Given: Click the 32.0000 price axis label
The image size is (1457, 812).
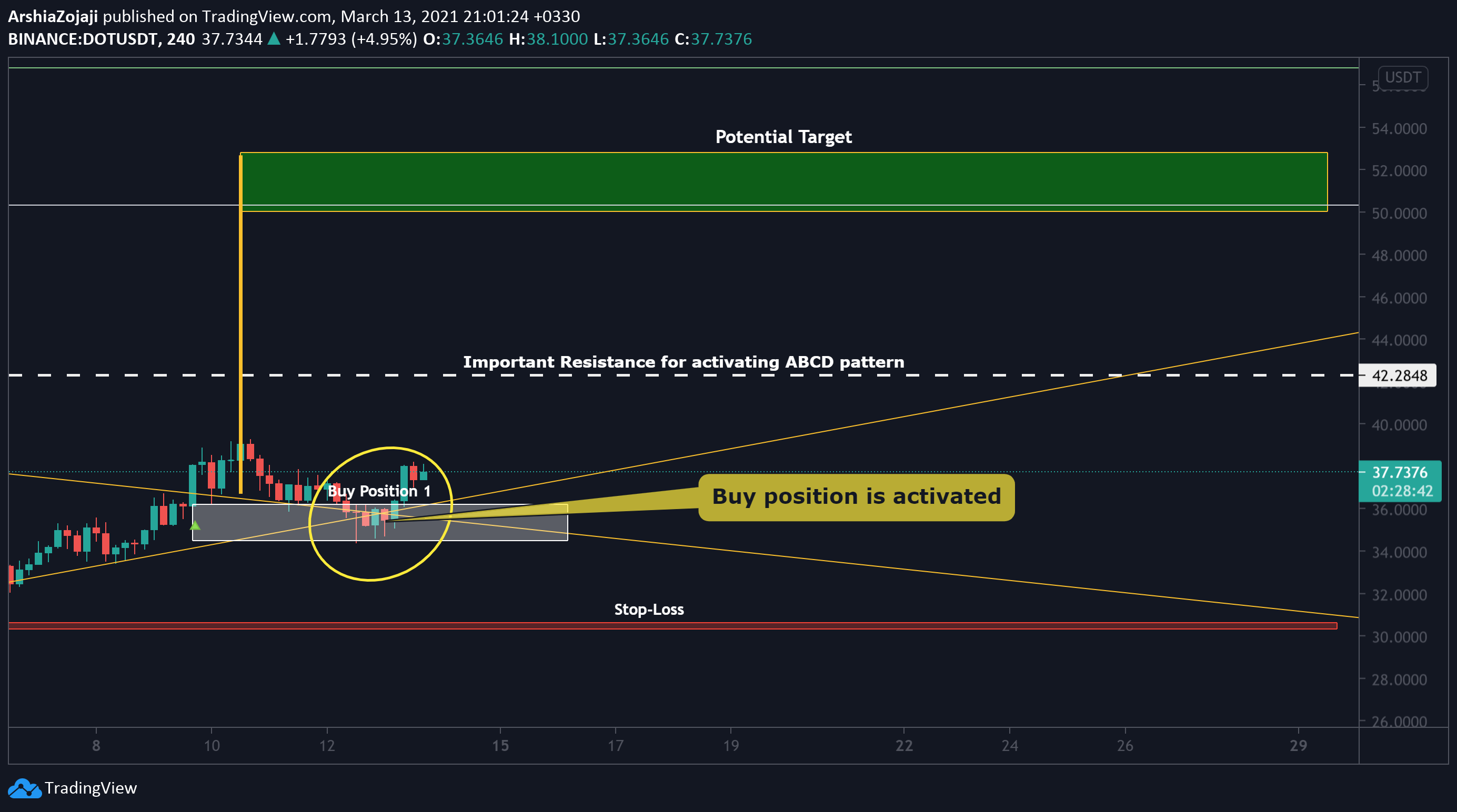Looking at the screenshot, I should [1399, 595].
